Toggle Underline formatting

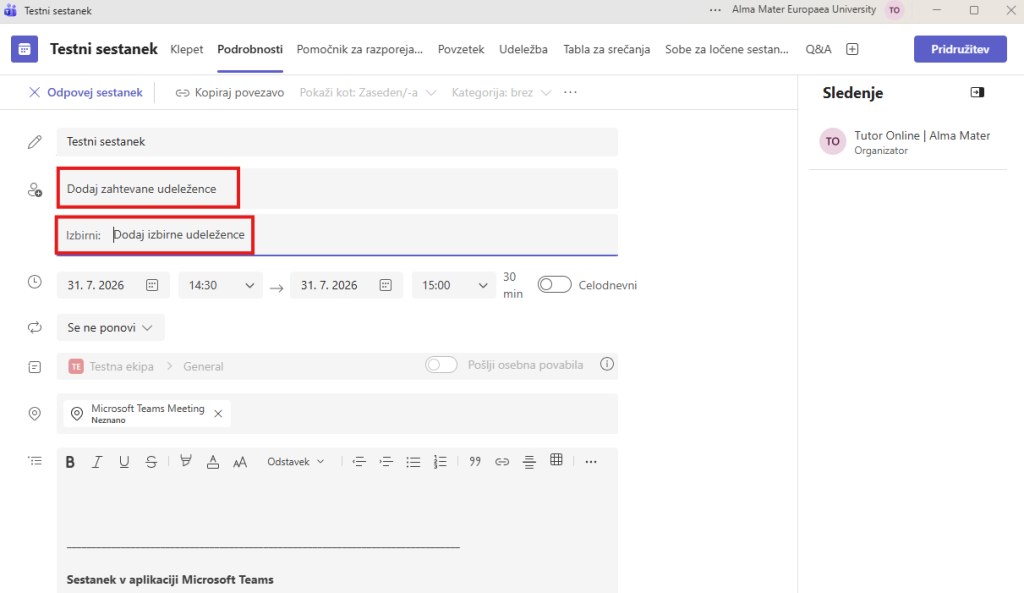pos(124,462)
